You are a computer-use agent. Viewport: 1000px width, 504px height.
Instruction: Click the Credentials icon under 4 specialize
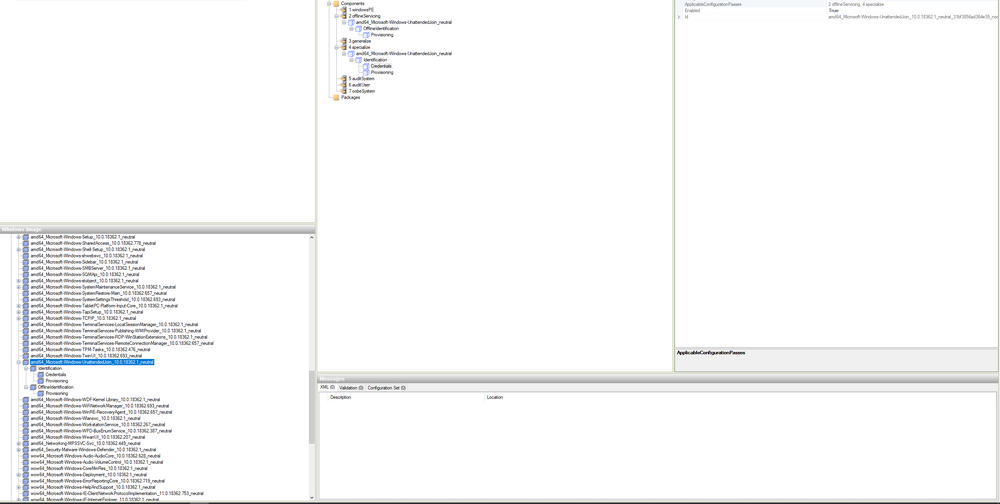[x=366, y=66]
